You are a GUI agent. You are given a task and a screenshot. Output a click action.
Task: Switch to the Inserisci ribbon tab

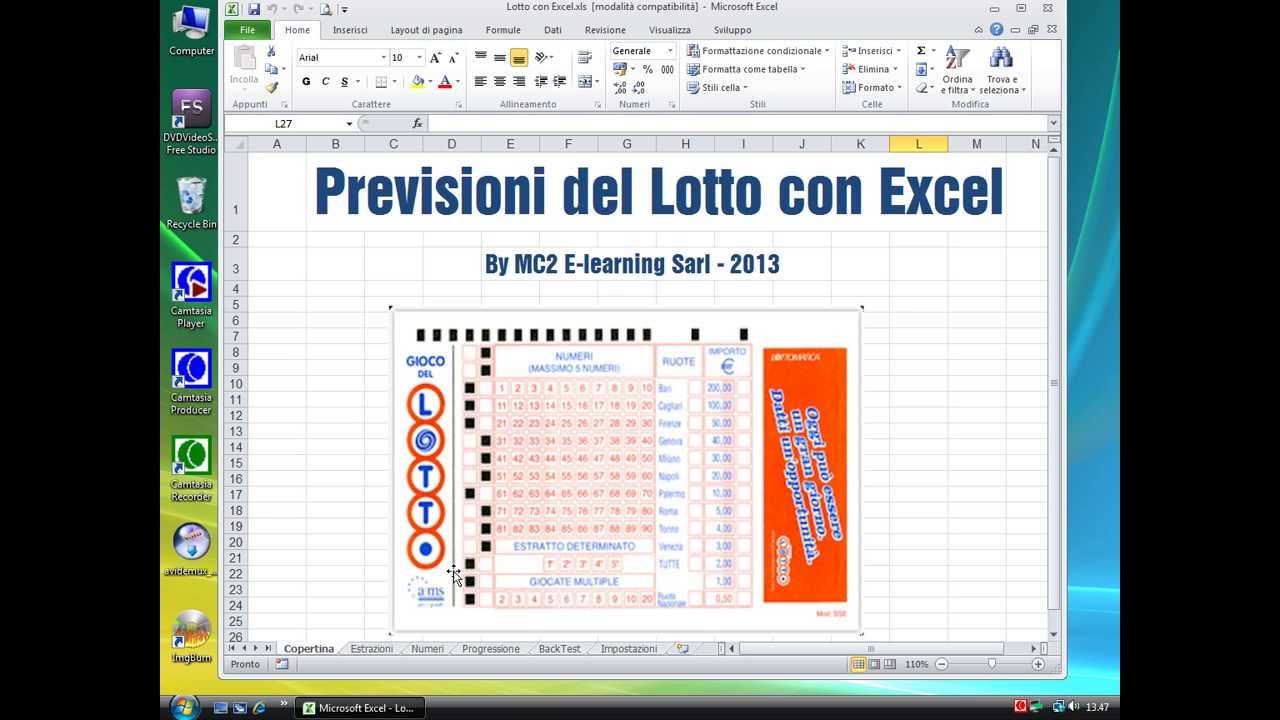tap(350, 30)
